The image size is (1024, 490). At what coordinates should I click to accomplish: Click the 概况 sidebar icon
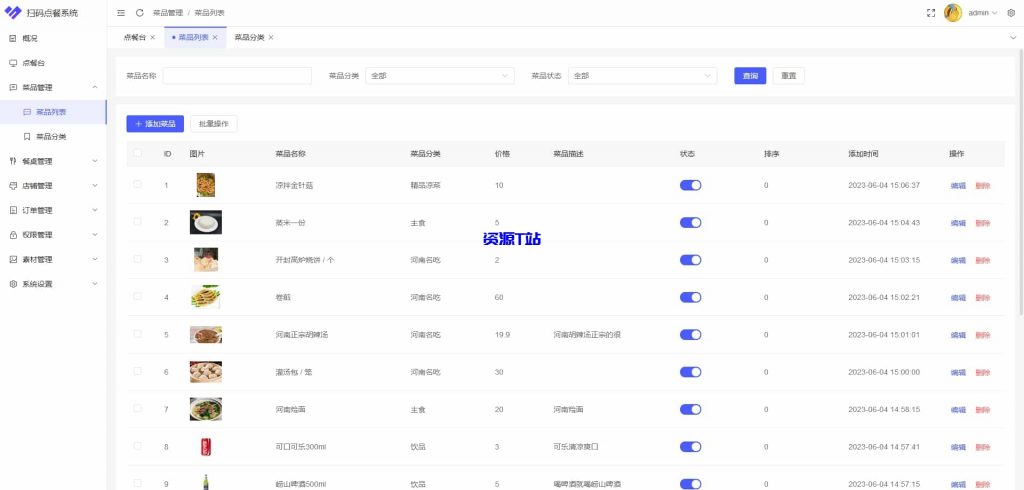(13, 39)
